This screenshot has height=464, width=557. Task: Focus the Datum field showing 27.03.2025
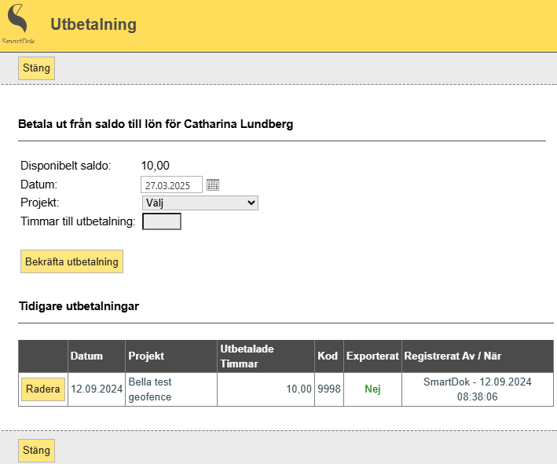click(172, 185)
